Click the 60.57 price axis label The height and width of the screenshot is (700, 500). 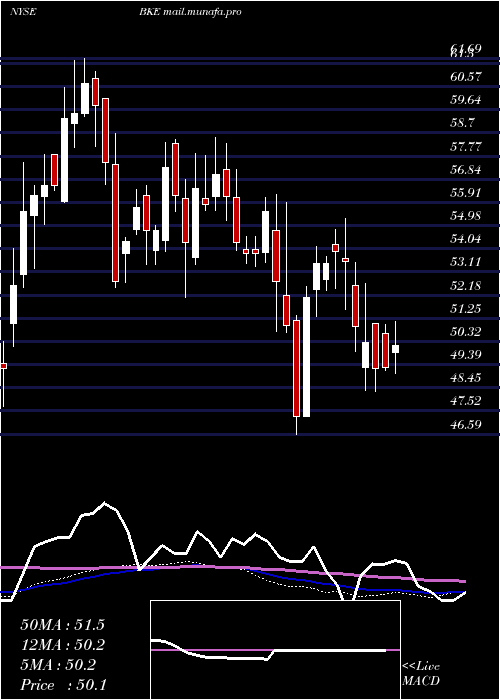tap(466, 77)
